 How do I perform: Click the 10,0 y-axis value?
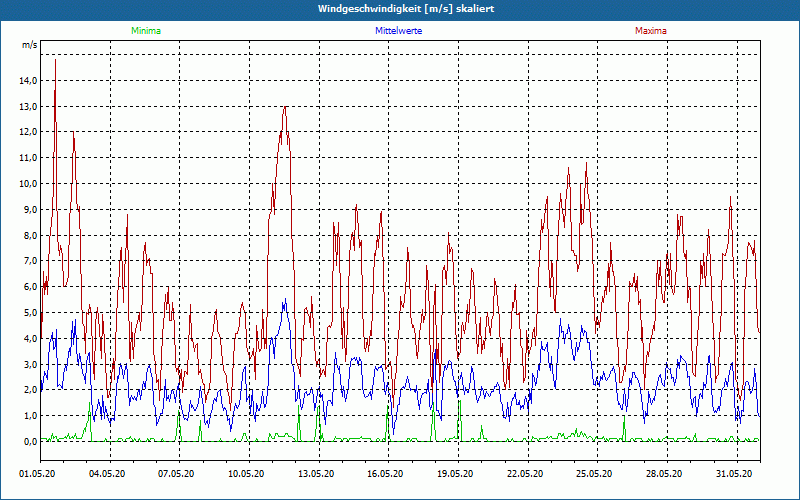[x=29, y=184]
